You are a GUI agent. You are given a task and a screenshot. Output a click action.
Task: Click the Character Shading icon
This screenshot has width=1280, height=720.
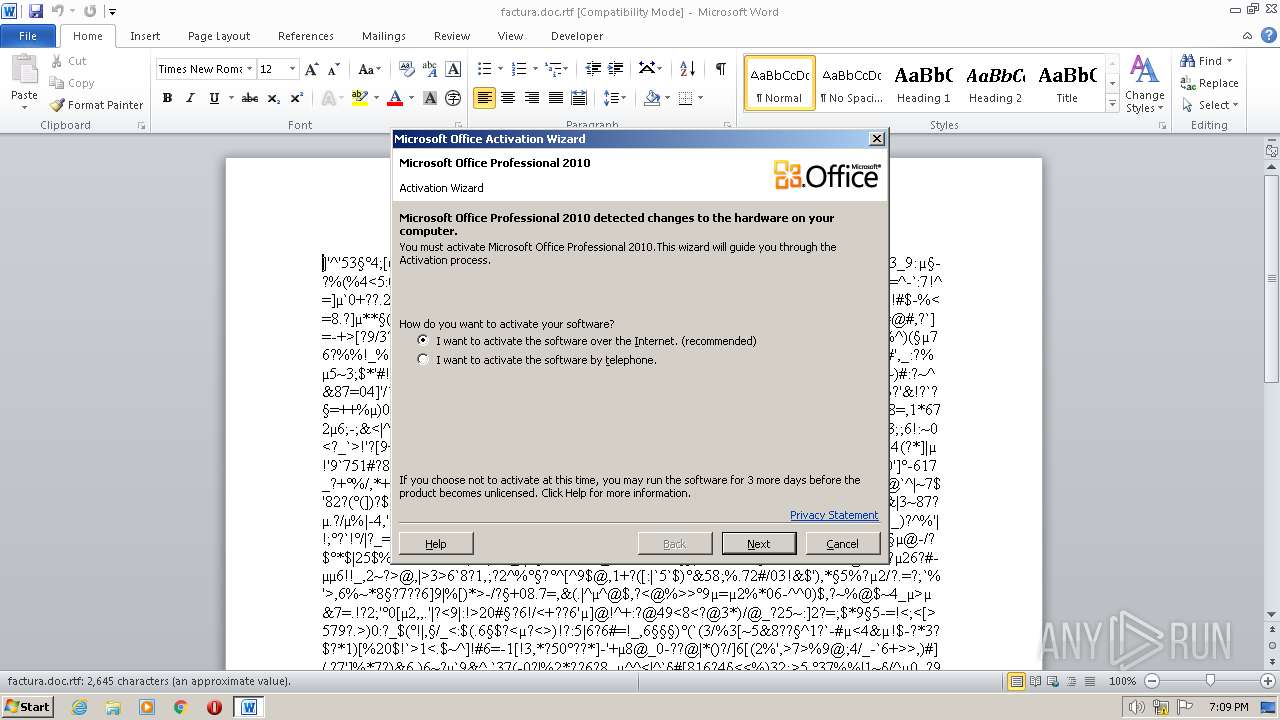coord(430,98)
